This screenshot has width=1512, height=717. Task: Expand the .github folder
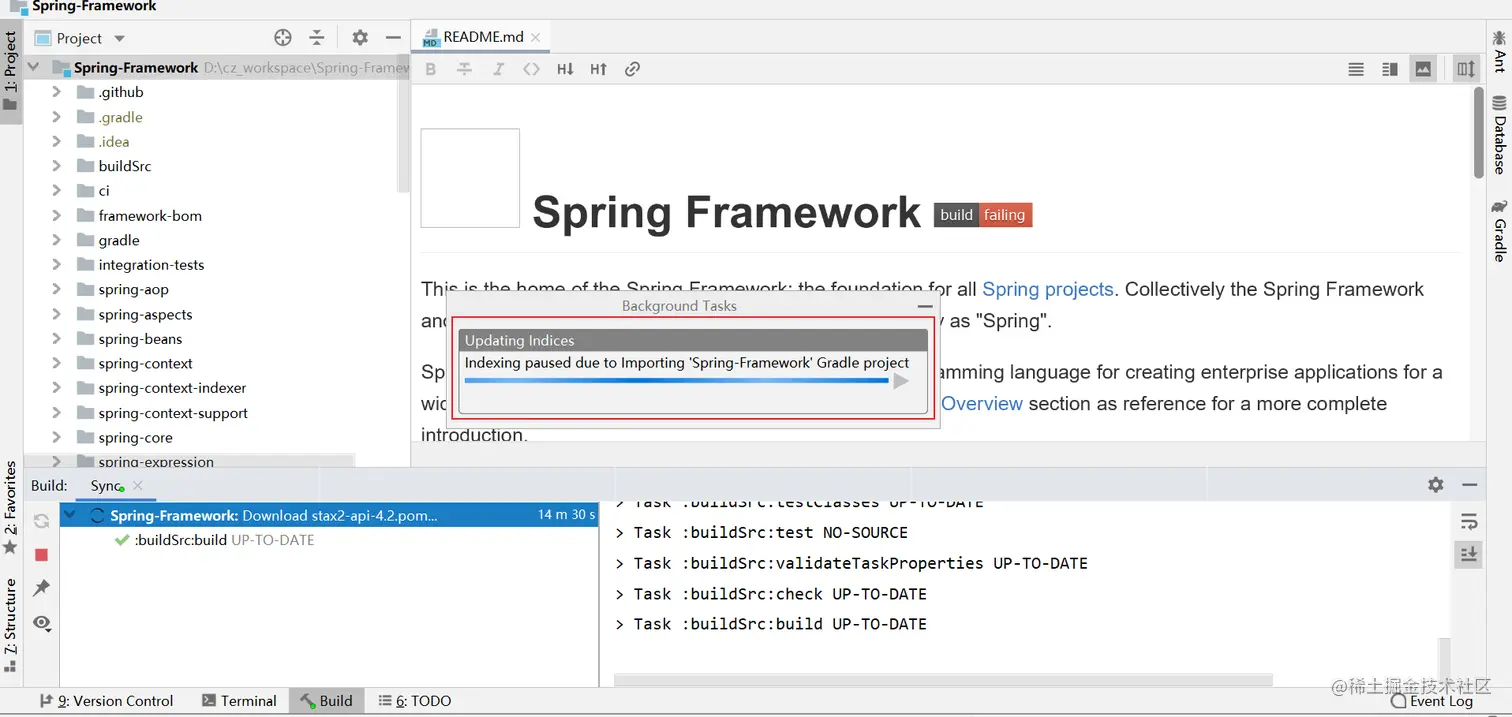click(x=57, y=92)
